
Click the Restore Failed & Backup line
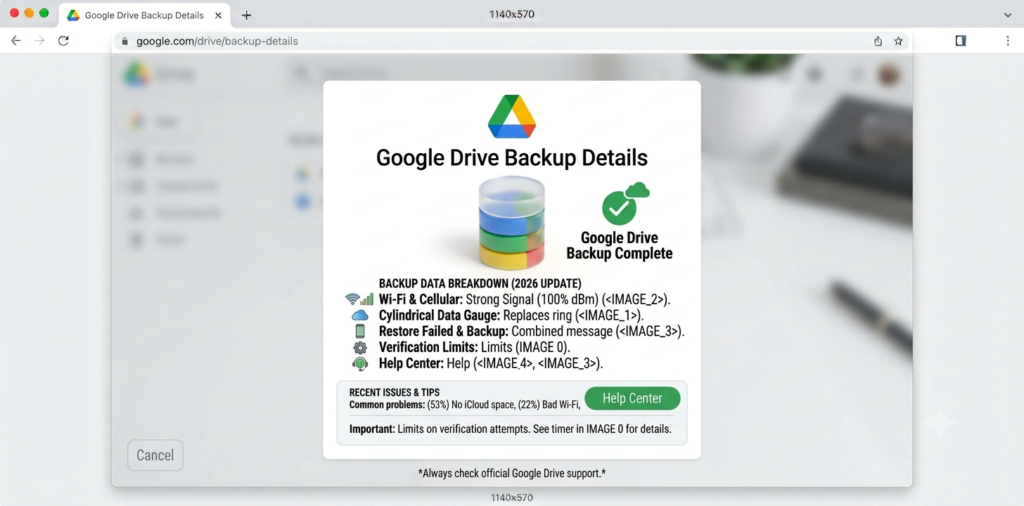532,331
